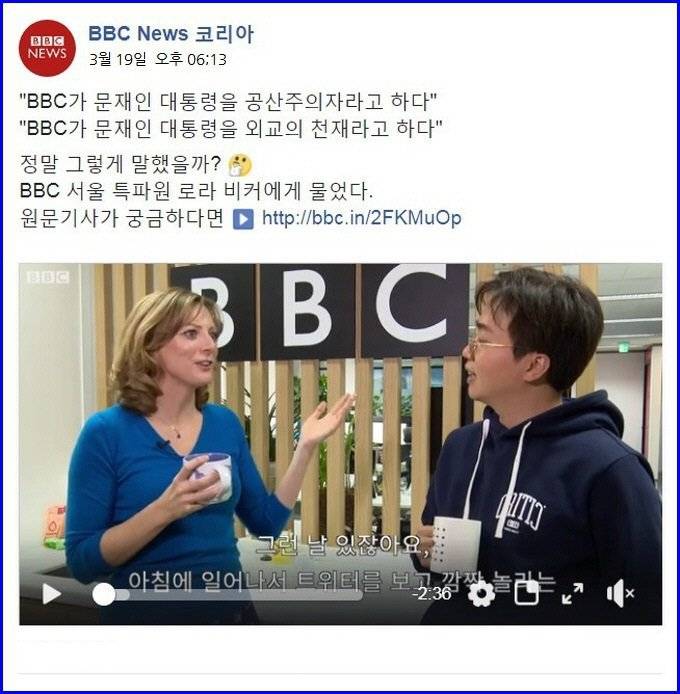The image size is (680, 694).
Task: Seek to the middle of the progress bar
Action: [x=228, y=594]
